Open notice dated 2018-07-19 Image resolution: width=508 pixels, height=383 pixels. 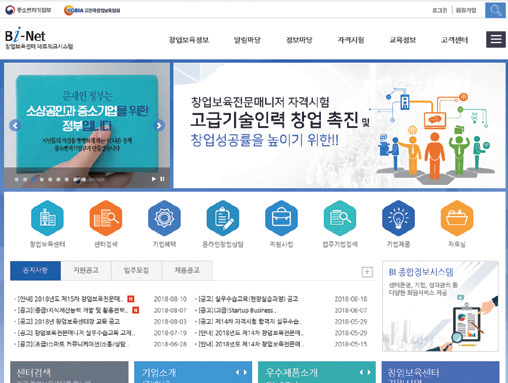pos(76,333)
